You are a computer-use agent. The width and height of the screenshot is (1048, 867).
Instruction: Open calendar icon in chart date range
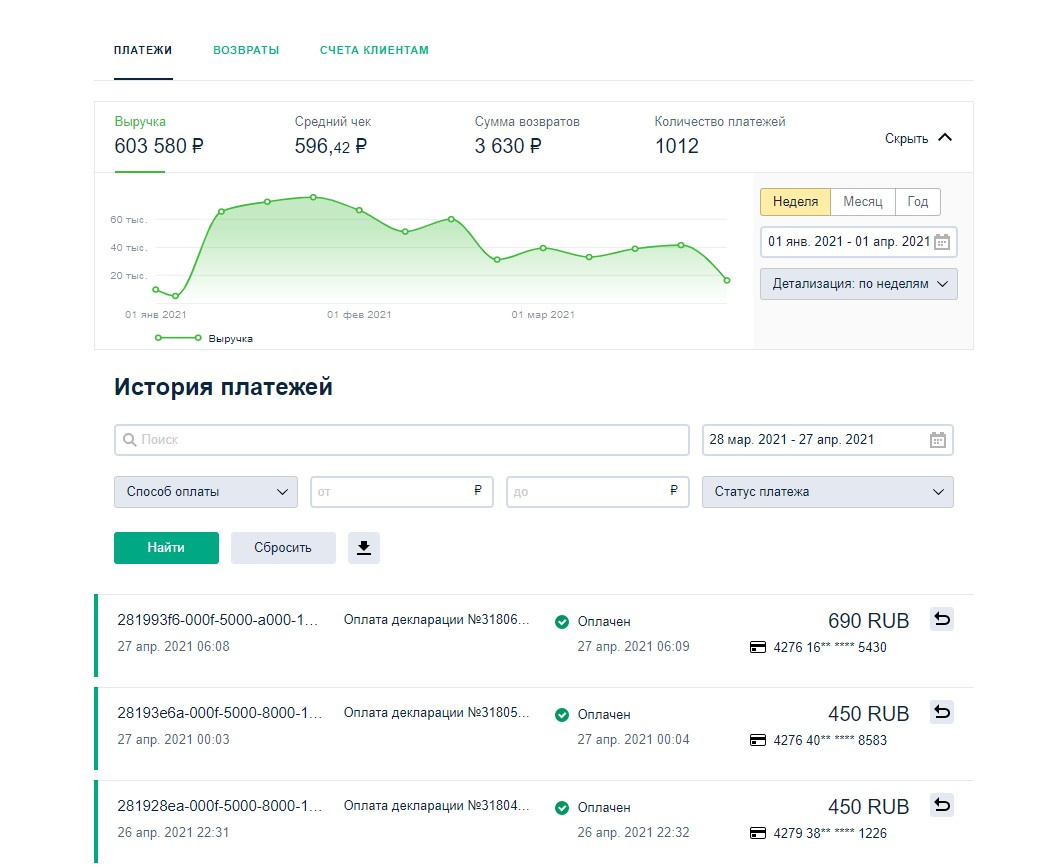pos(941,242)
